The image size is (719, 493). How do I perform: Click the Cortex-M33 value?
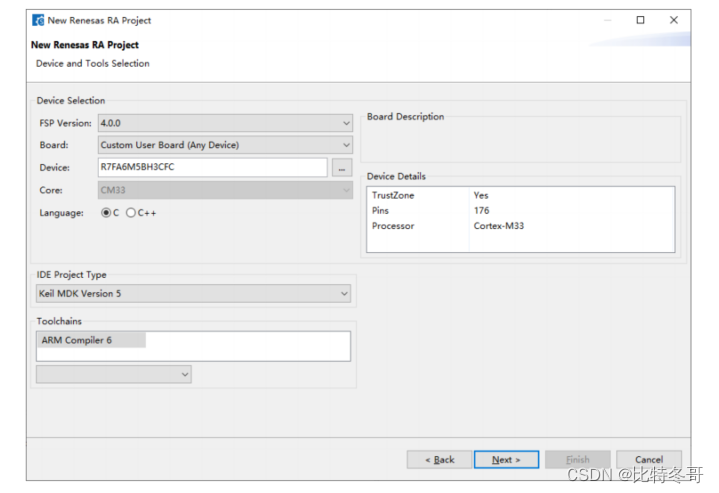(499, 226)
